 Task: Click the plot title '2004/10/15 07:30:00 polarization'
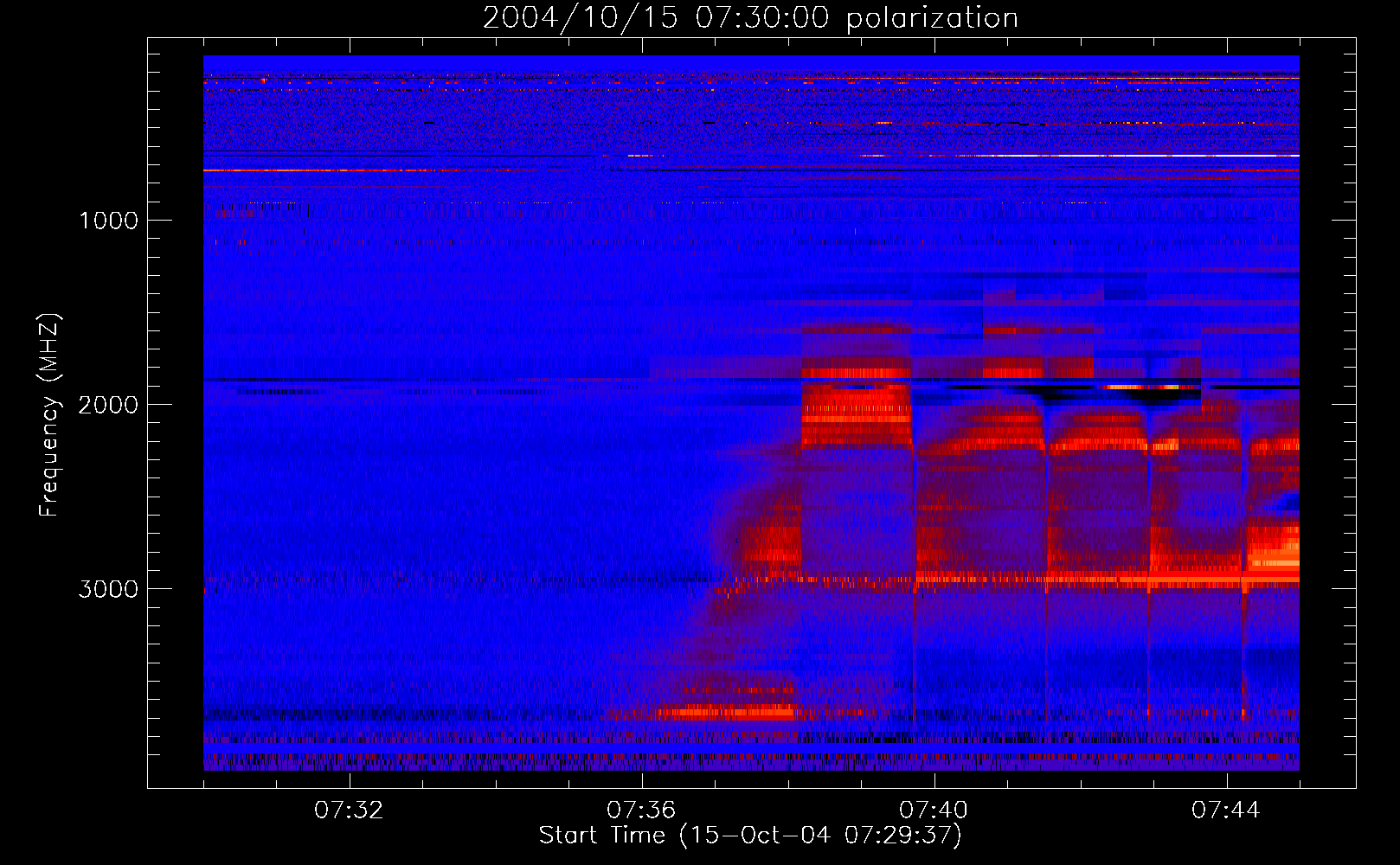coord(750,17)
